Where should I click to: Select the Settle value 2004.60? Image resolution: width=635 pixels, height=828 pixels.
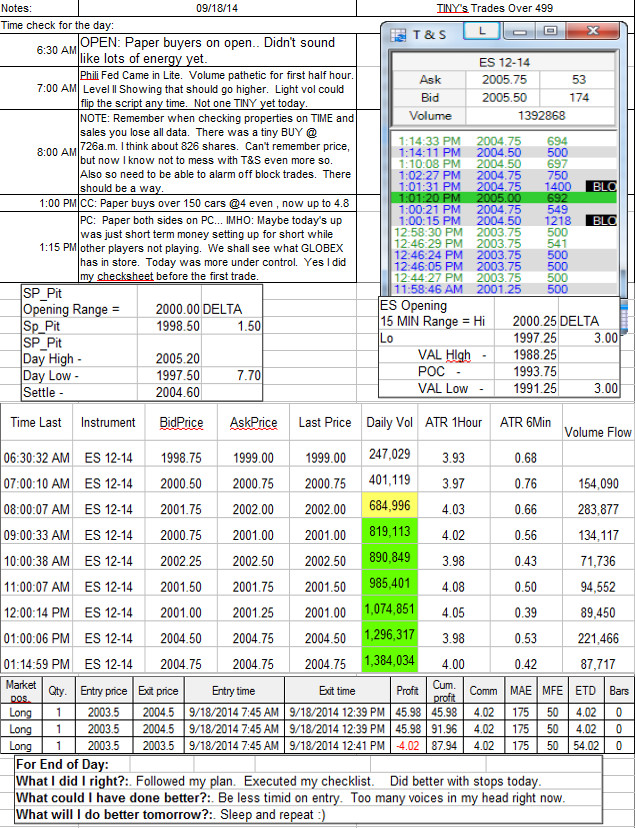[x=169, y=392]
